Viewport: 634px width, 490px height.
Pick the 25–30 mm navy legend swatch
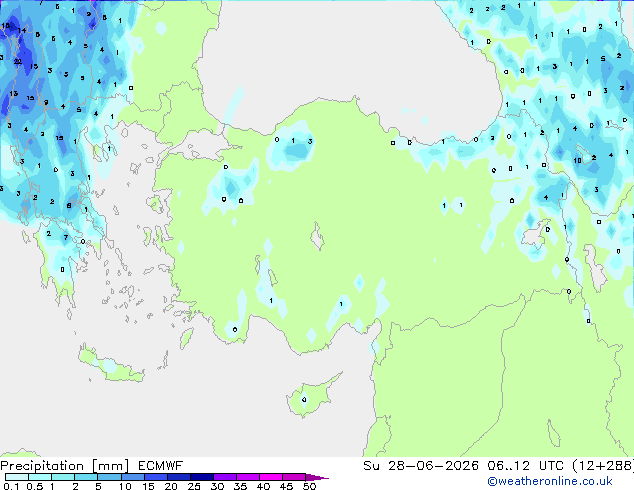[201, 477]
